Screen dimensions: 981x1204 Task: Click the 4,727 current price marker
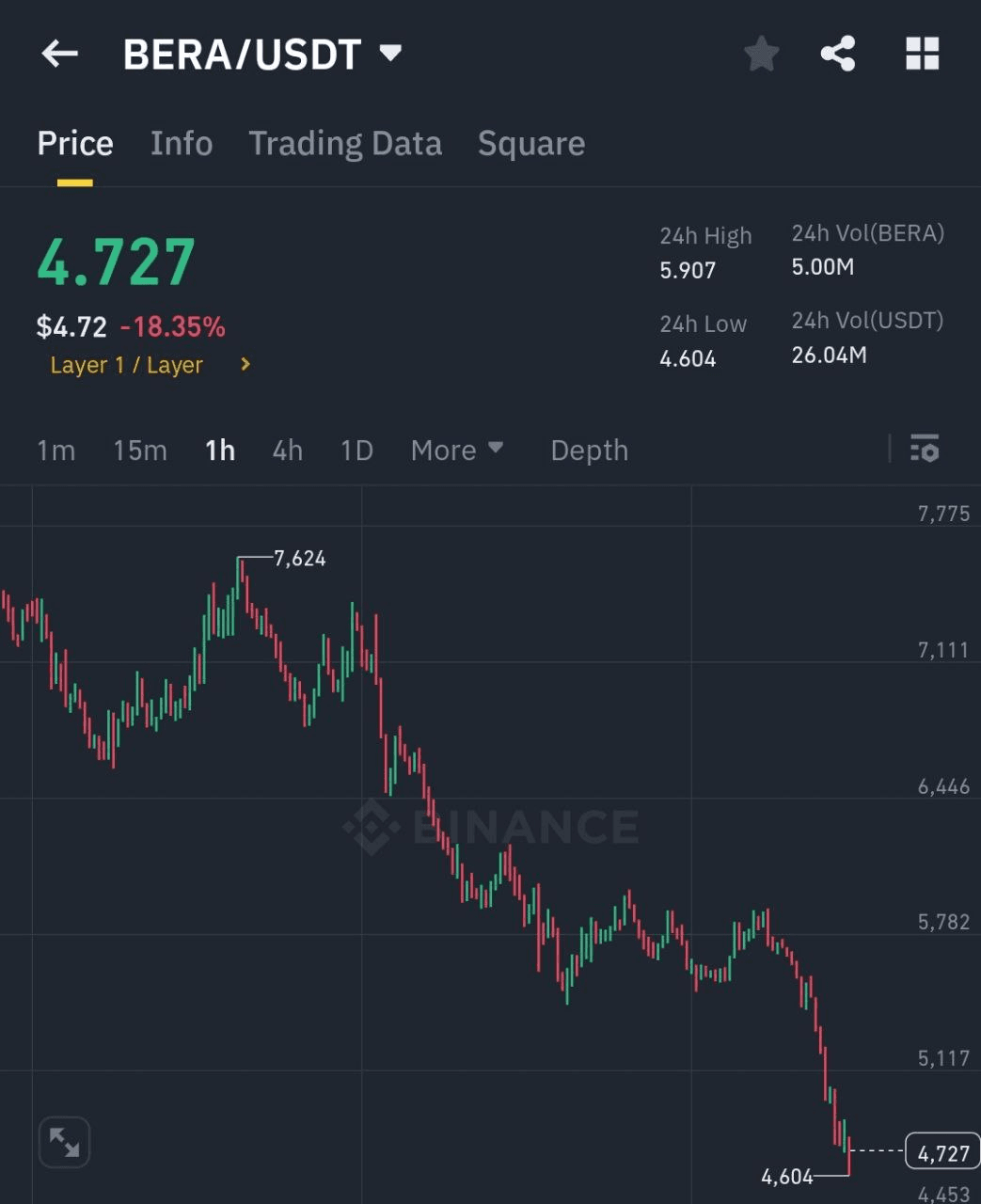click(942, 1152)
